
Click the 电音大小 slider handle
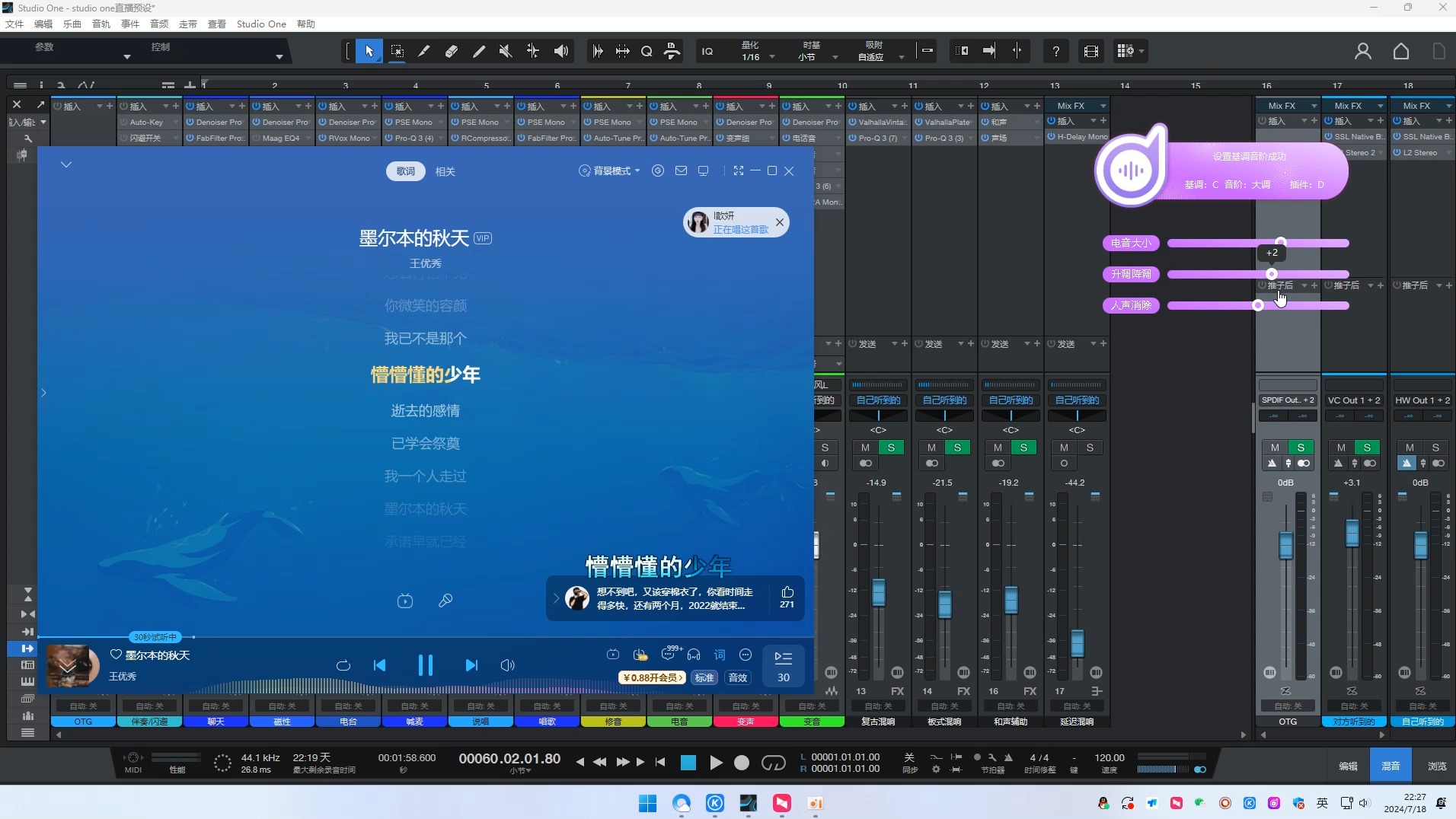coord(1281,243)
